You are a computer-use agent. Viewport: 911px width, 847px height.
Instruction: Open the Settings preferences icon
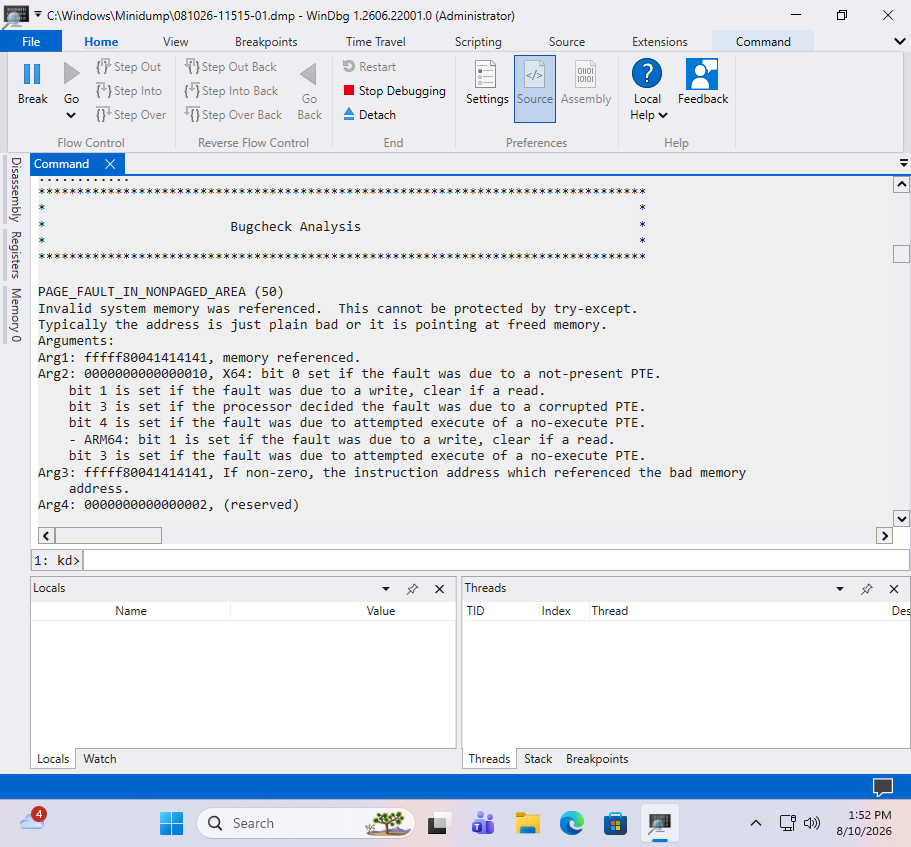point(486,74)
